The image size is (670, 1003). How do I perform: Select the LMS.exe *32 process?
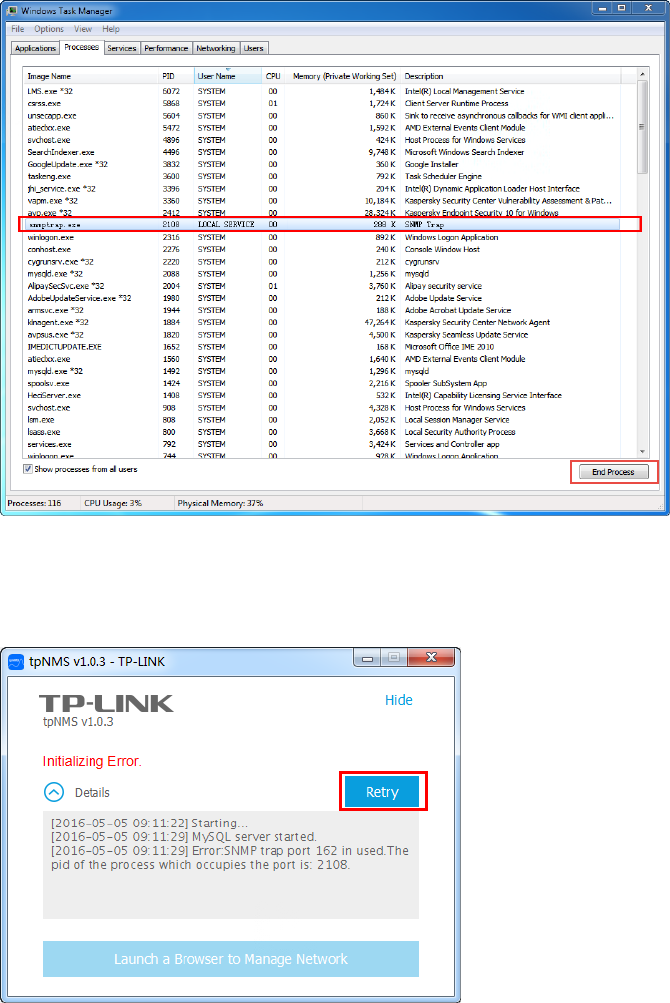[x=323, y=91]
